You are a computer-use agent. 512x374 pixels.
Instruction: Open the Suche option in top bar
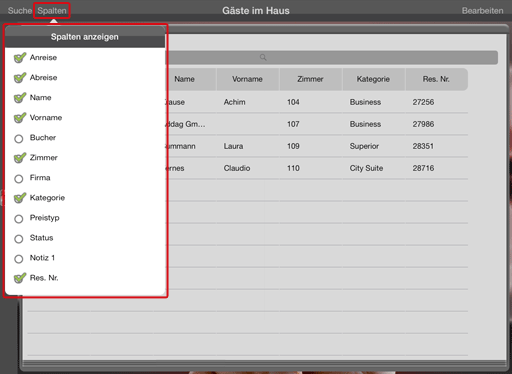(20, 11)
